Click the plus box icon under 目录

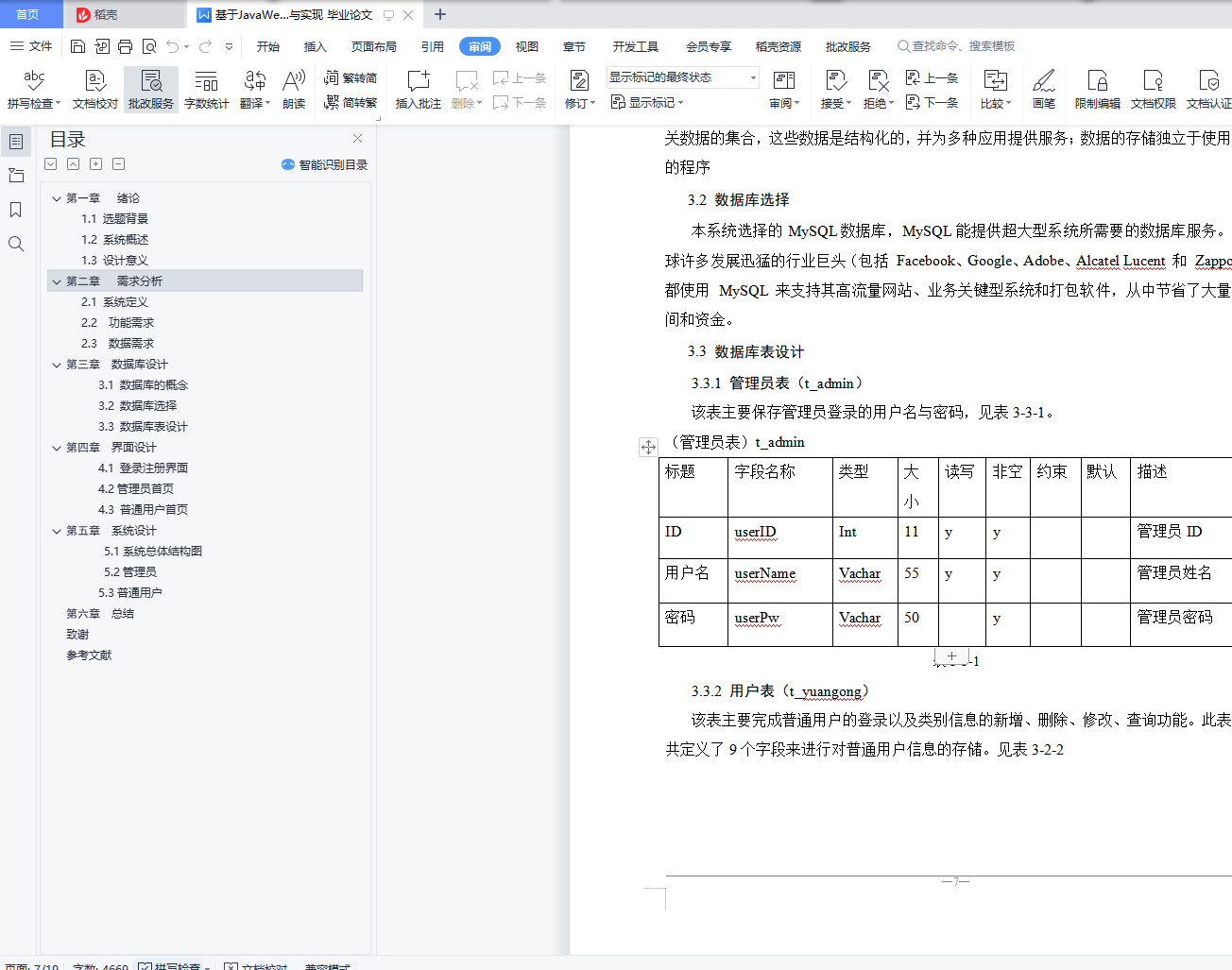click(96, 164)
